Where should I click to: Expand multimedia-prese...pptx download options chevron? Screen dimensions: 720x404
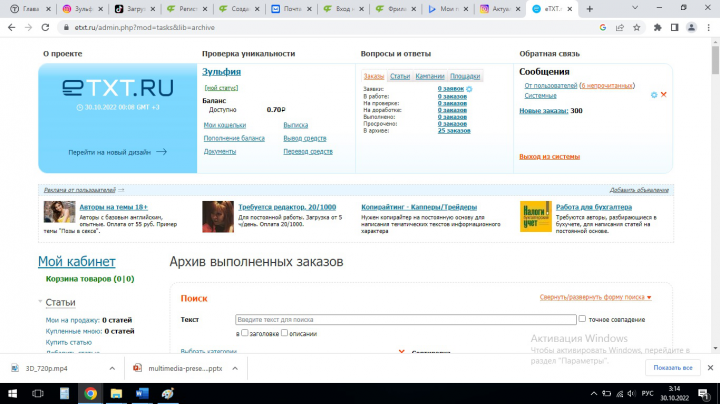point(235,368)
